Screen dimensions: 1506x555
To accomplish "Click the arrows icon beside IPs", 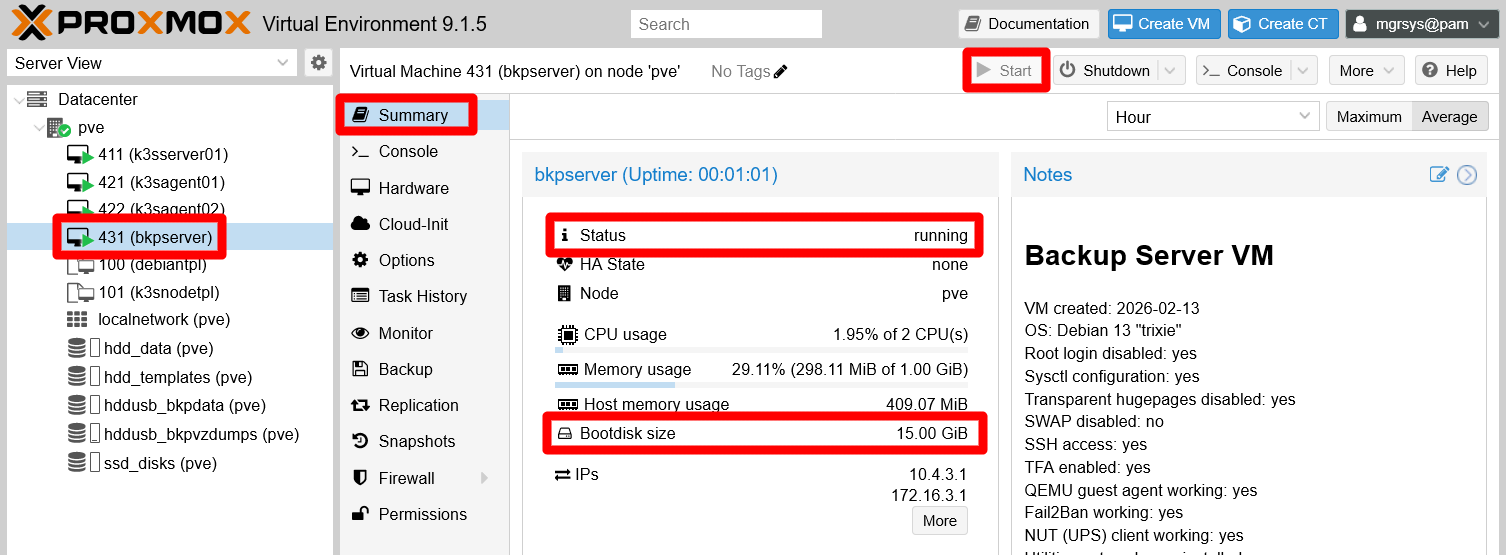I will coord(562,475).
